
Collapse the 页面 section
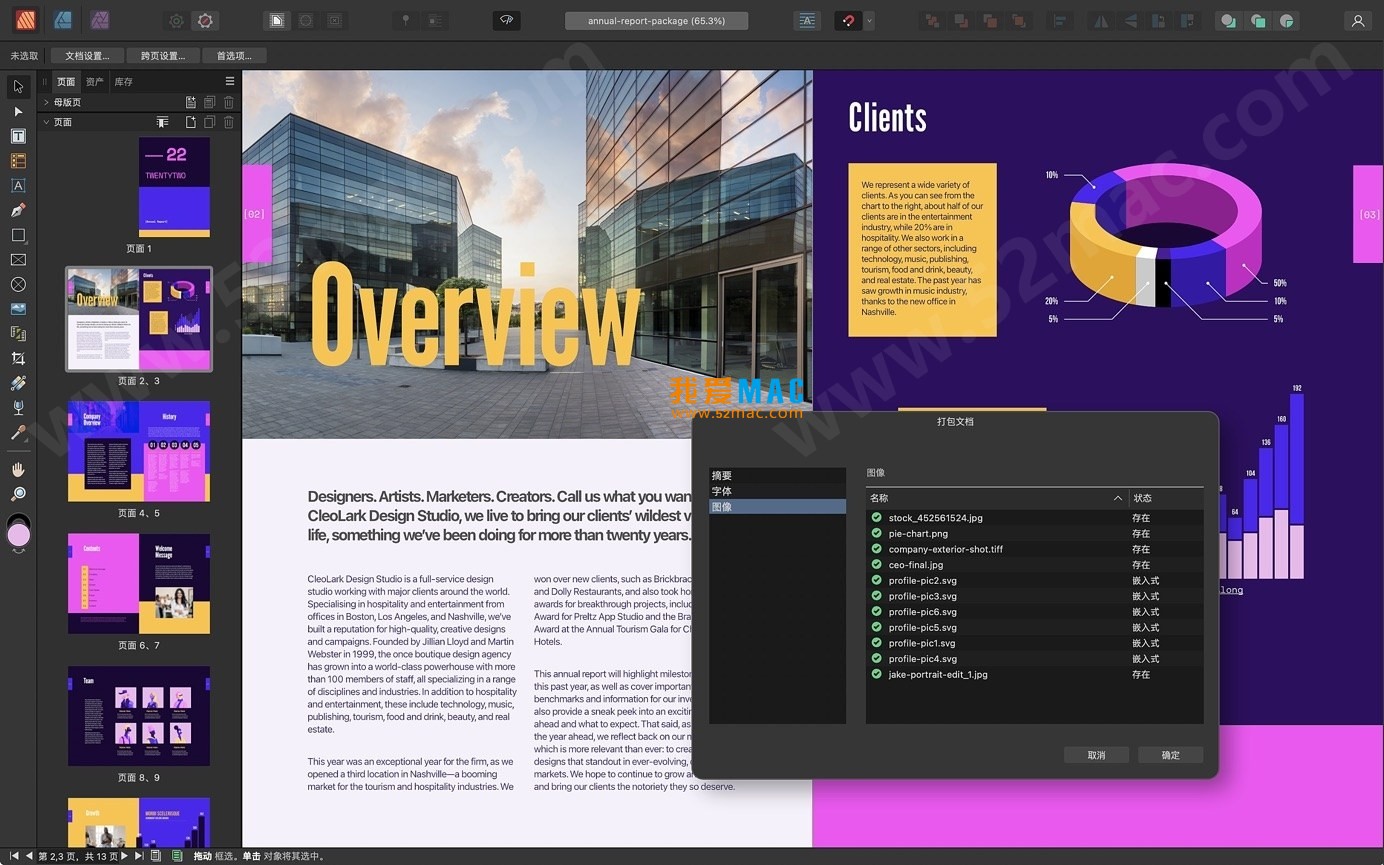coord(46,122)
